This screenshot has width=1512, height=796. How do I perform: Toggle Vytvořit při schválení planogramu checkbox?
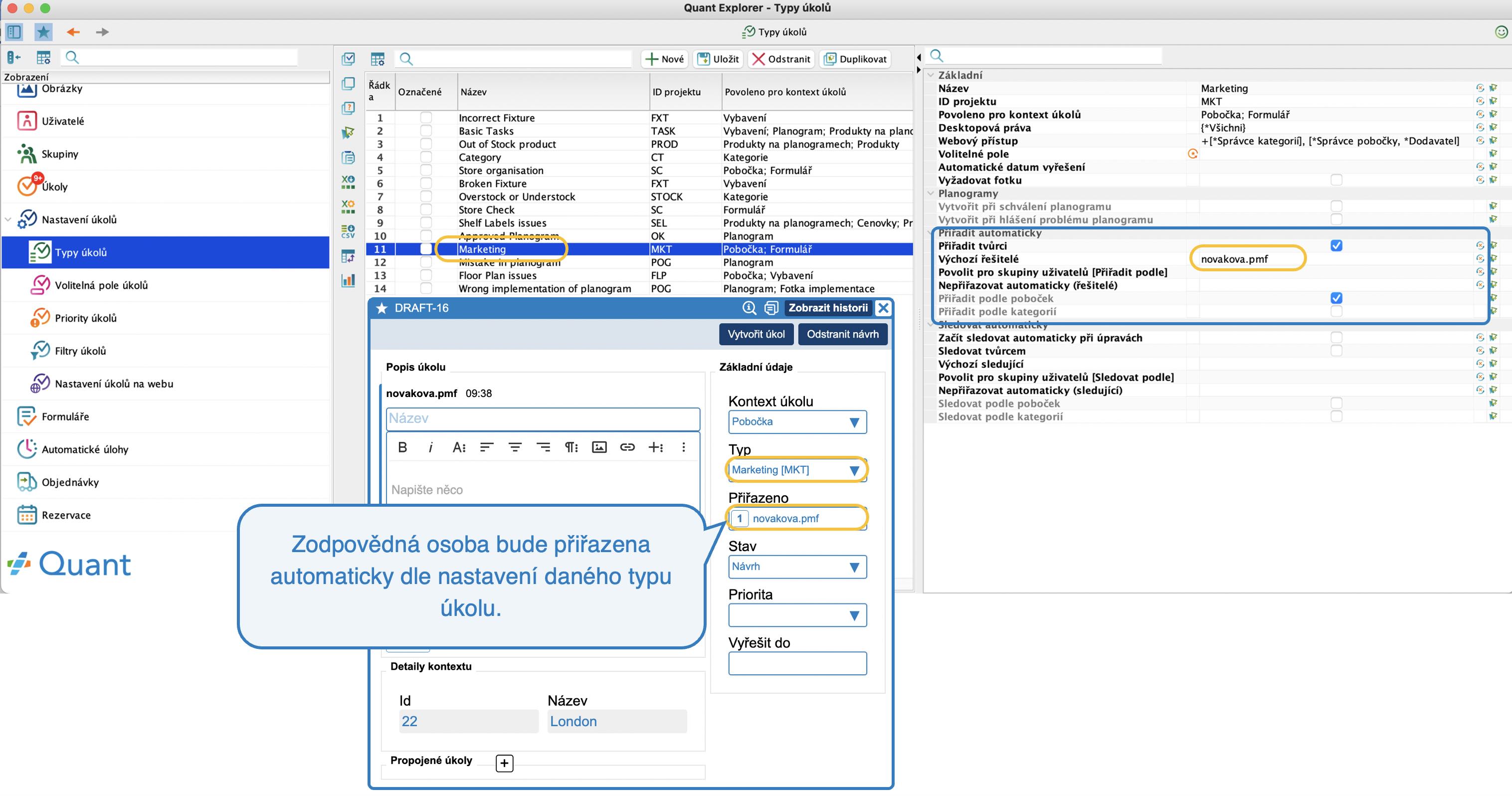click(1336, 206)
